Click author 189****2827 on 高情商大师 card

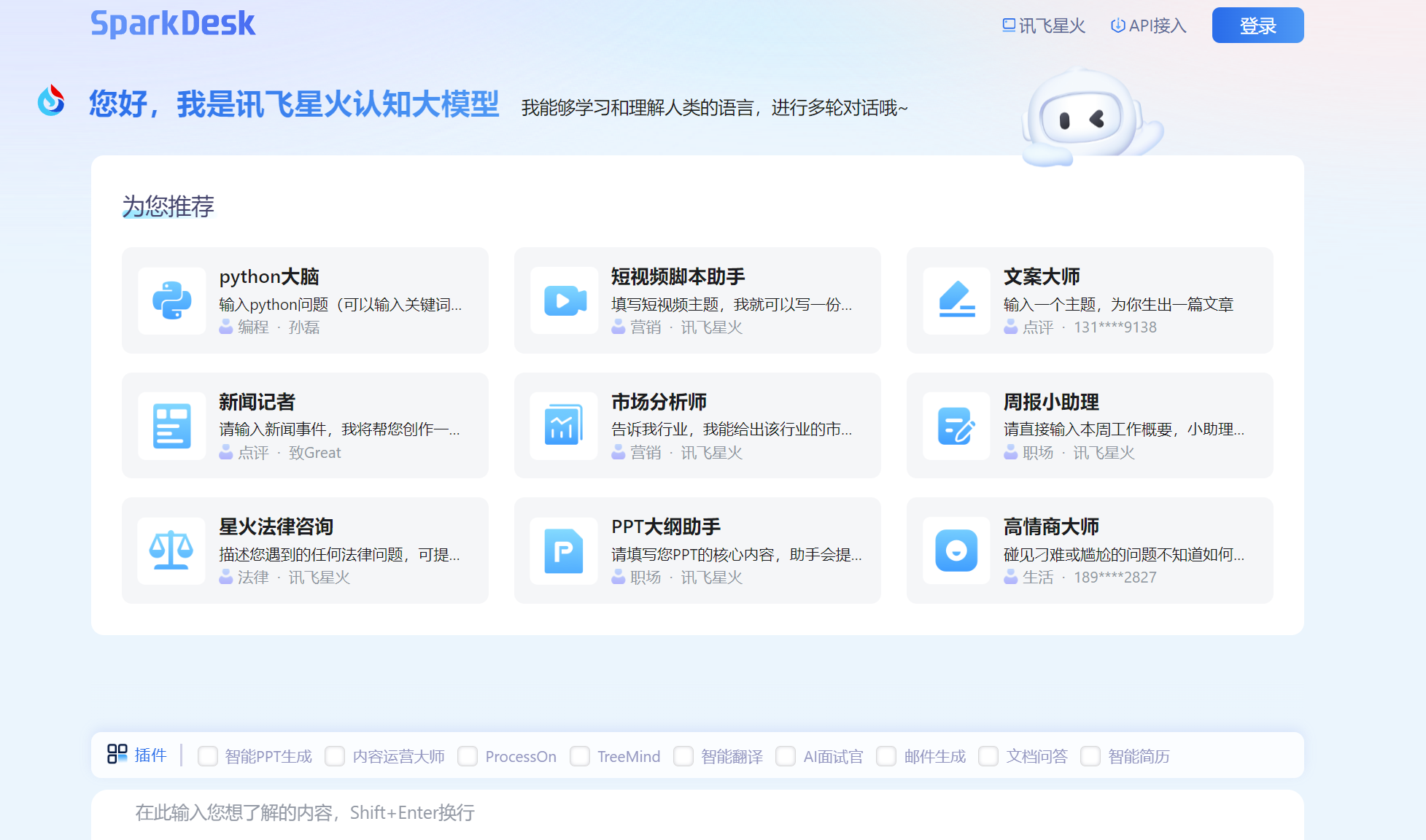pos(1115,577)
